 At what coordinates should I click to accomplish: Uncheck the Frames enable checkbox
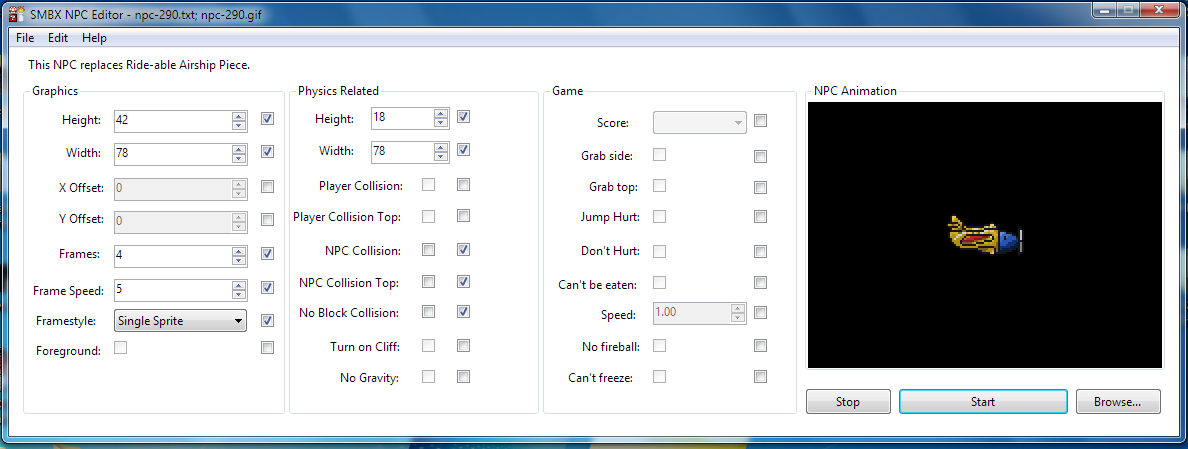(x=267, y=254)
